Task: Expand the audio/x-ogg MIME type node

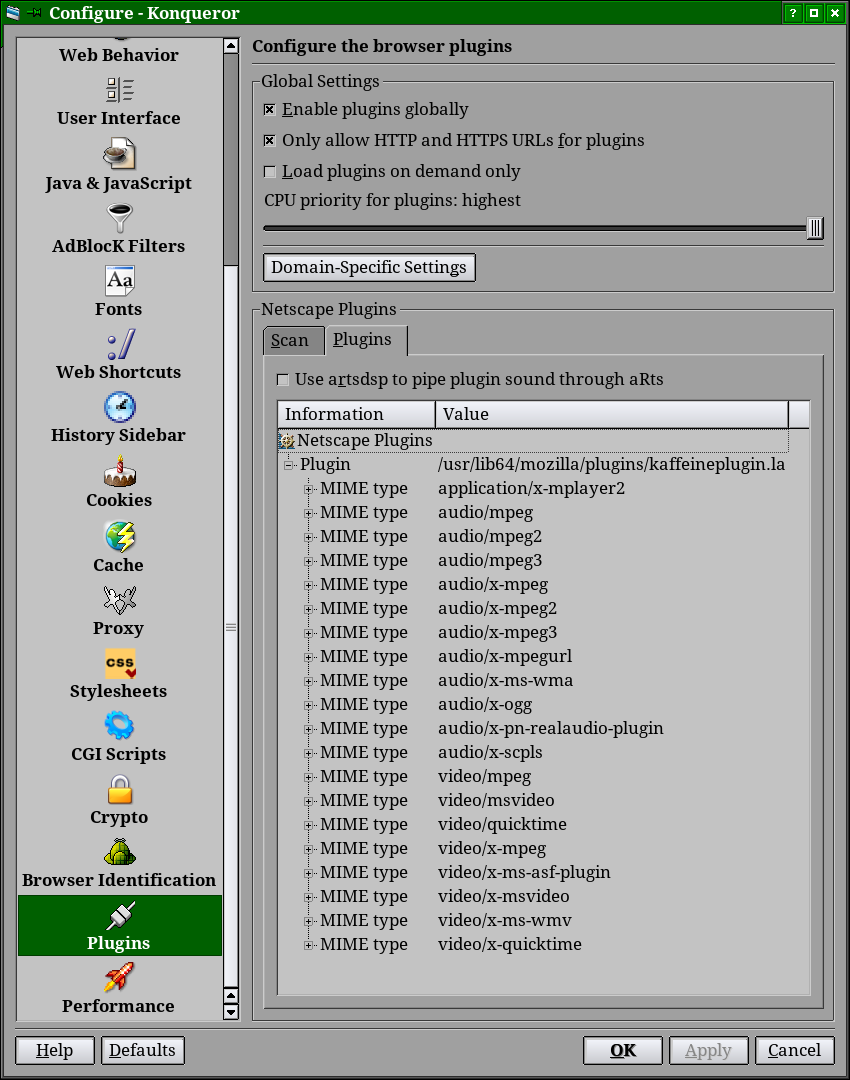Action: point(309,706)
